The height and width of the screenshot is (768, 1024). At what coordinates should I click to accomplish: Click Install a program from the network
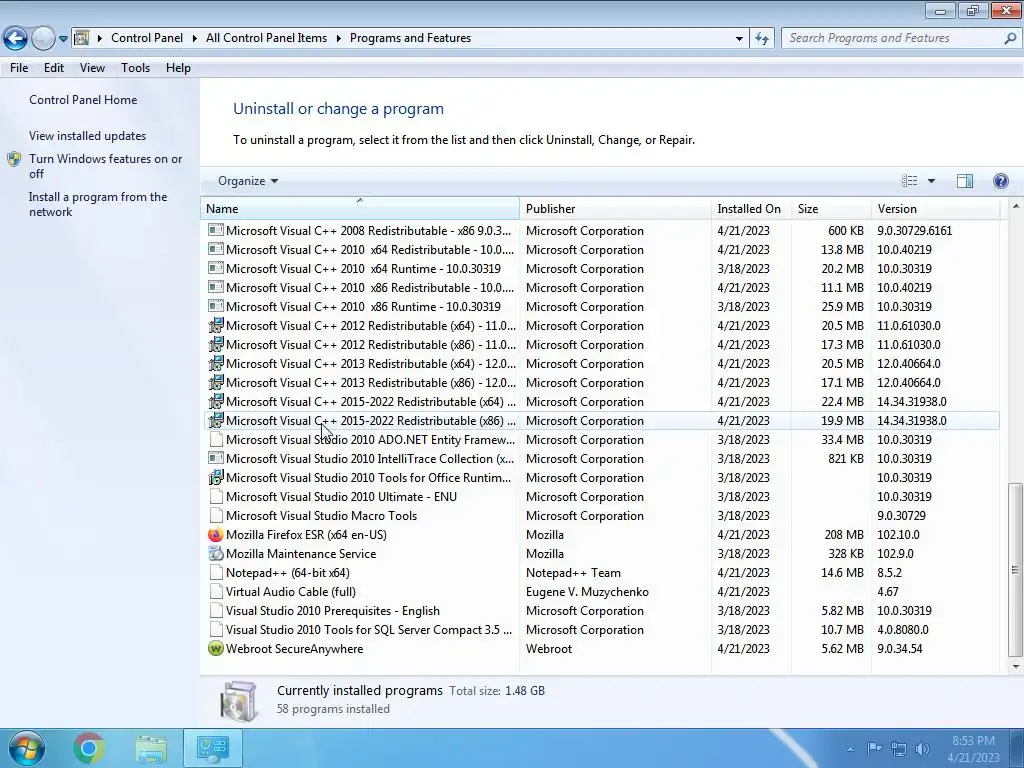[98, 204]
